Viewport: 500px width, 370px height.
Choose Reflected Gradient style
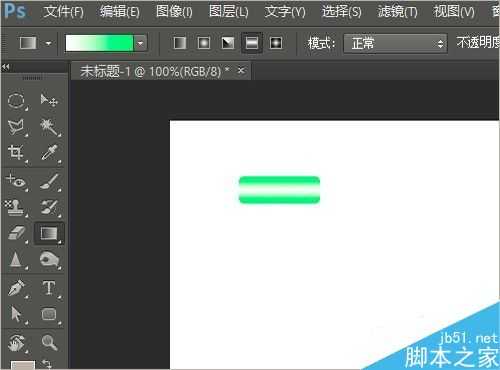click(252, 43)
